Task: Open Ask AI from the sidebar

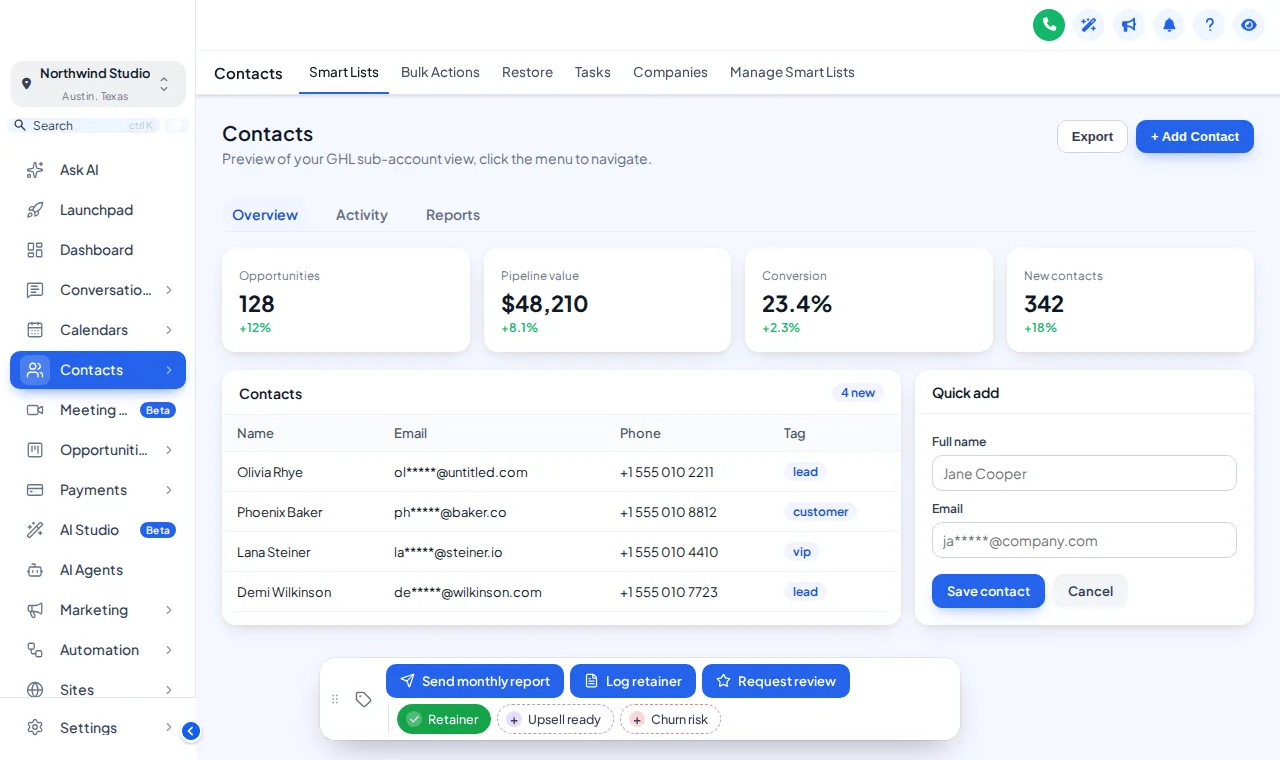Action: (x=98, y=170)
